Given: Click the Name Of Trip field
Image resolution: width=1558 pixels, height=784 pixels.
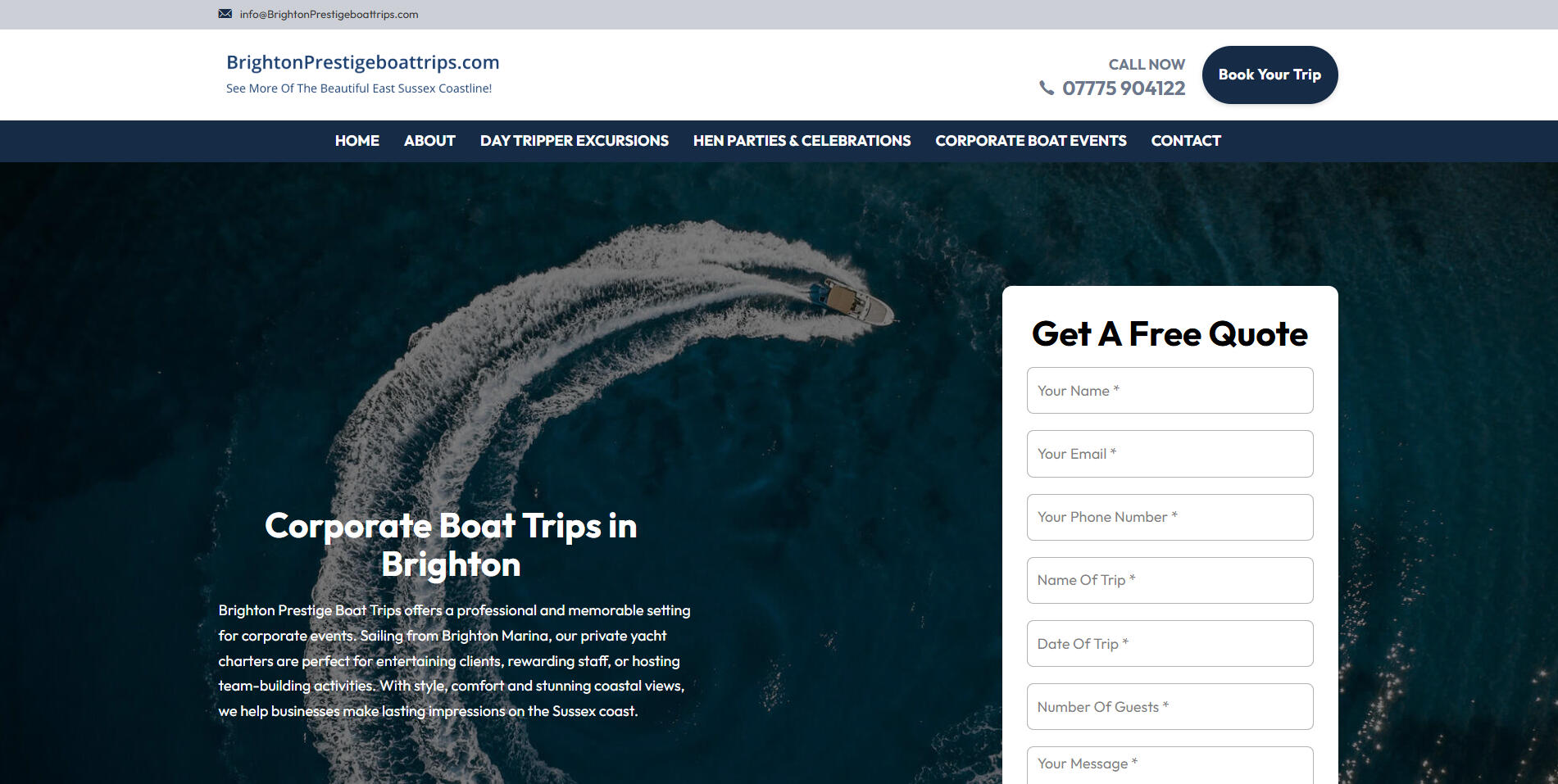Looking at the screenshot, I should coord(1170,580).
